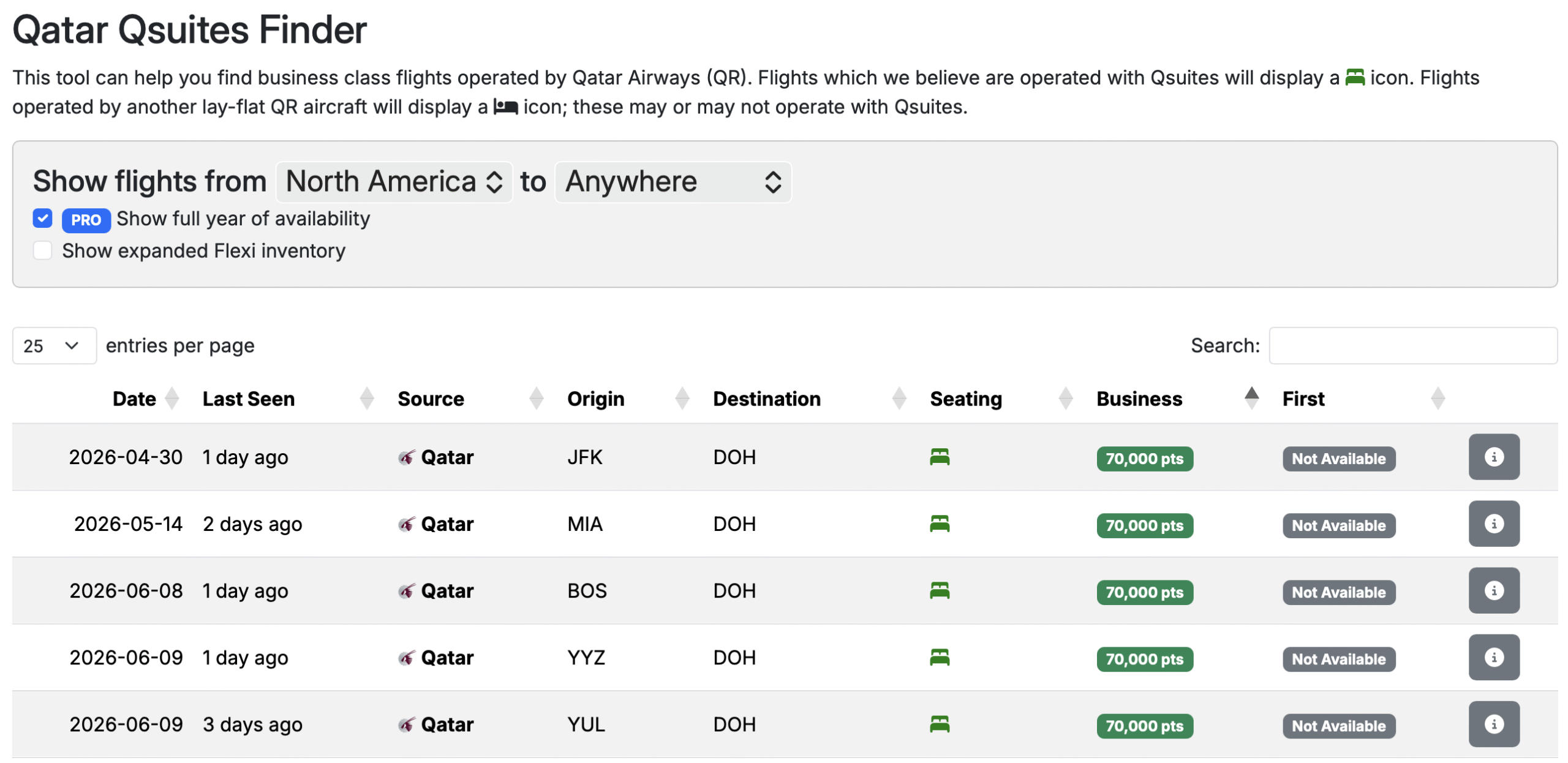Click the PRO badge label
Viewport: 1568px width, 763px height.
pos(86,220)
